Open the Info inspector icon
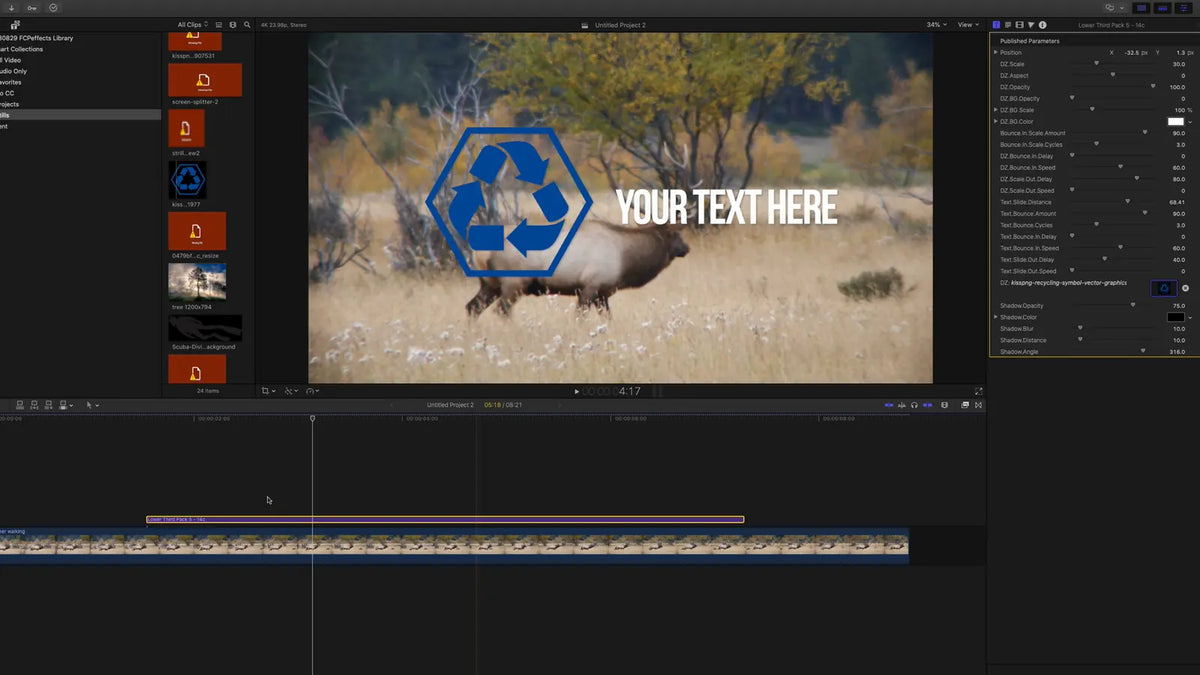Image resolution: width=1200 pixels, height=675 pixels. (1043, 24)
